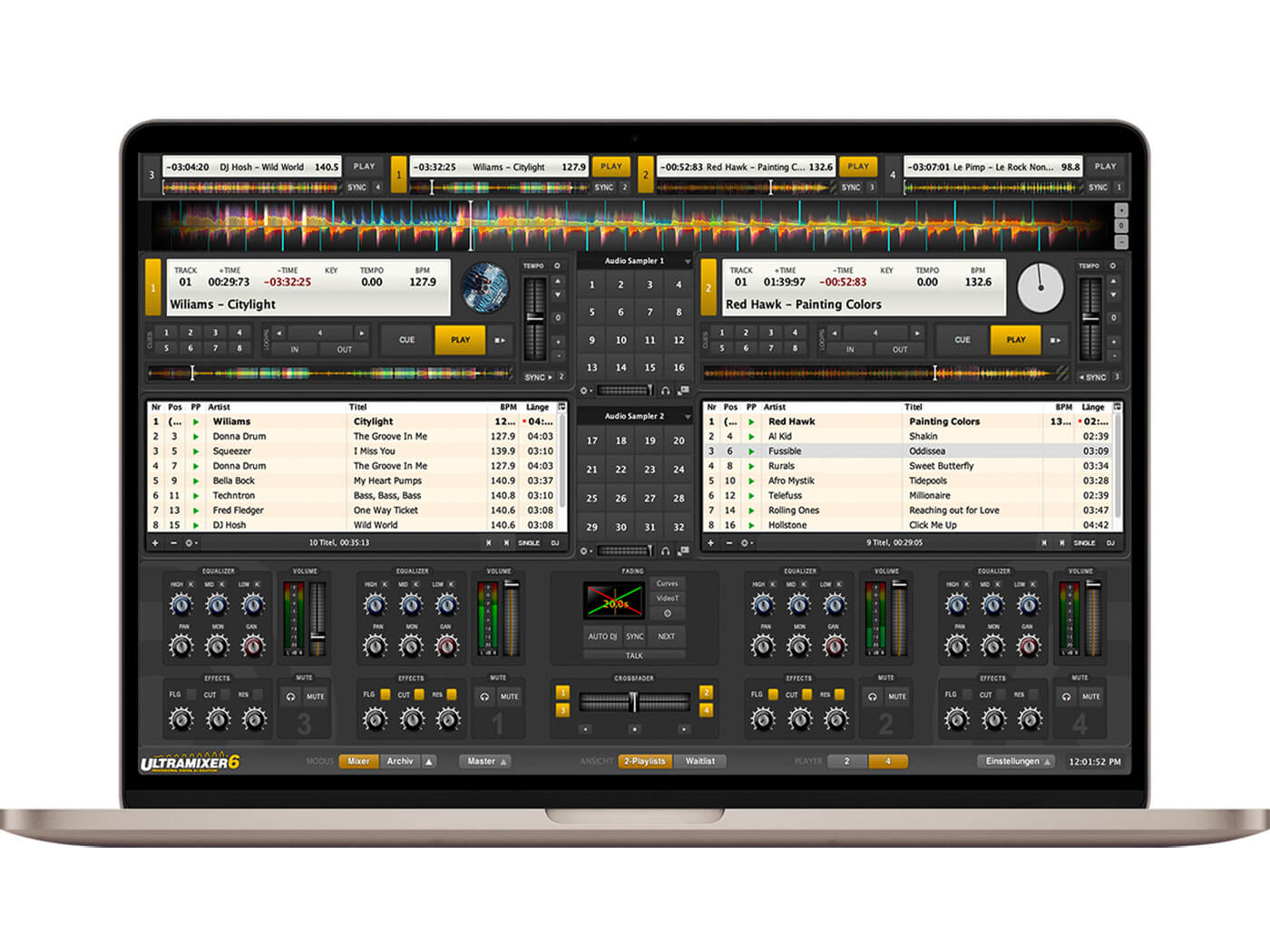Play Fussible track via green arrow

click(751, 452)
